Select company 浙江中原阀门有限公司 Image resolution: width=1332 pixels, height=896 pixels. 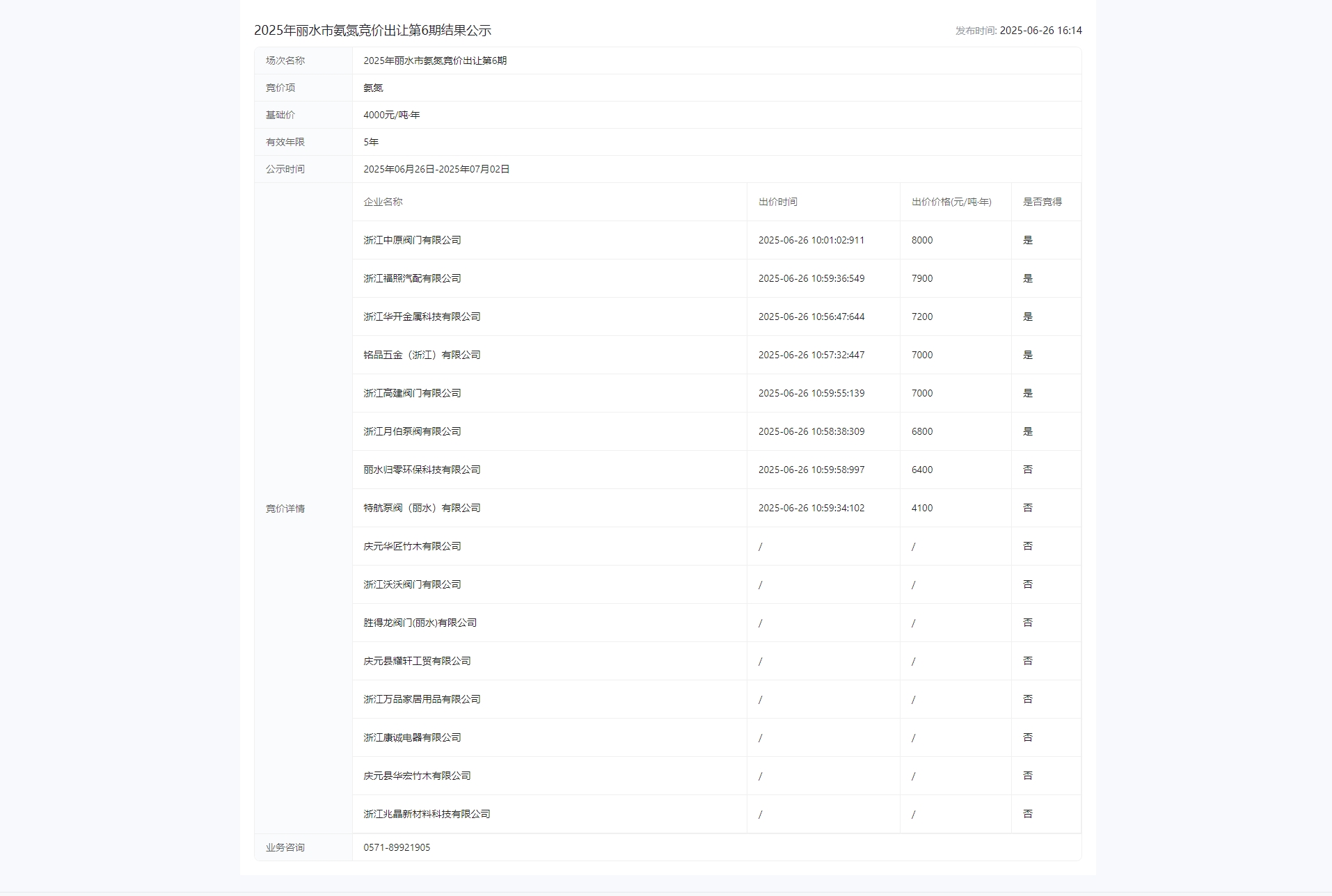coord(412,240)
